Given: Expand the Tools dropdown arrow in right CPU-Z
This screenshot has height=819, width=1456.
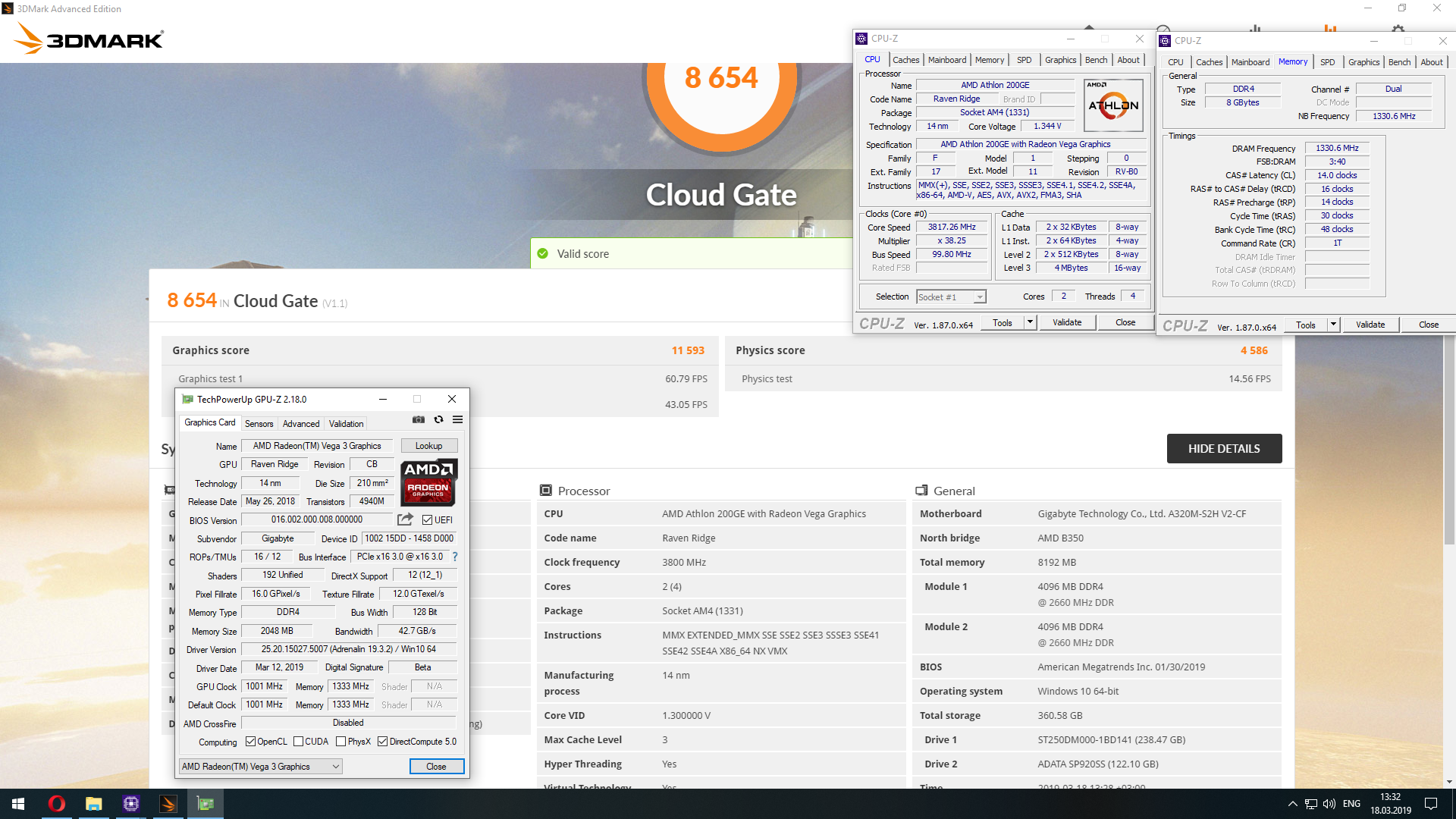Looking at the screenshot, I should [x=1333, y=325].
